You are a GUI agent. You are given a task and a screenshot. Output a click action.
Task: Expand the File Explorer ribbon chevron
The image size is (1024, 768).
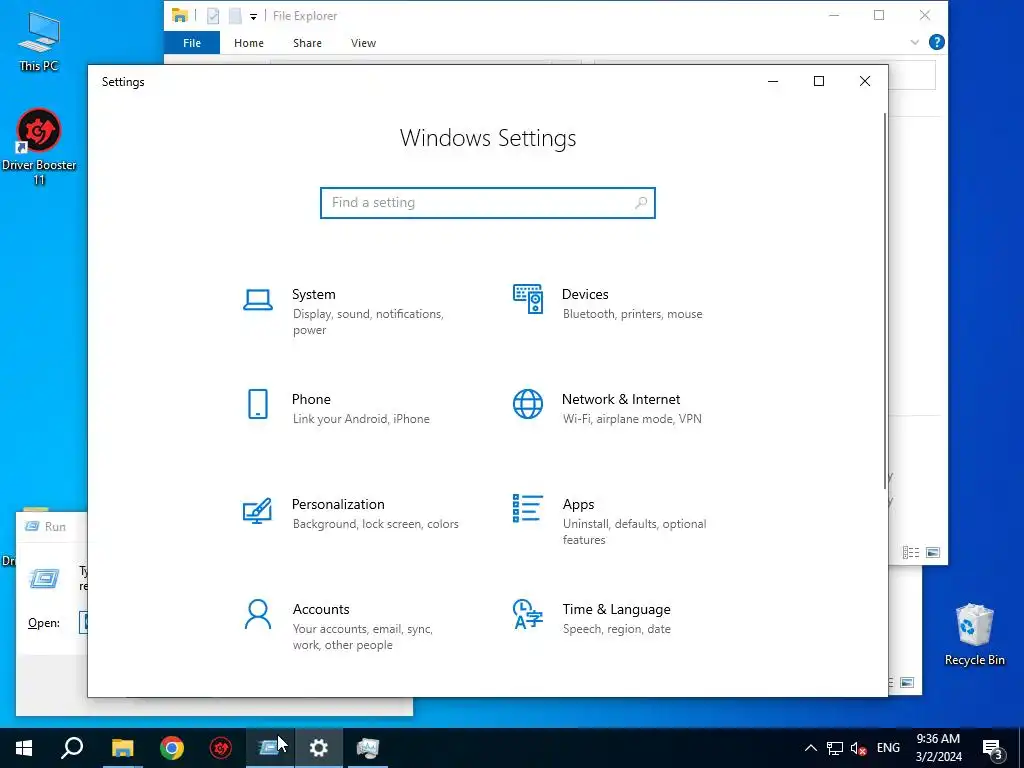[914, 42]
